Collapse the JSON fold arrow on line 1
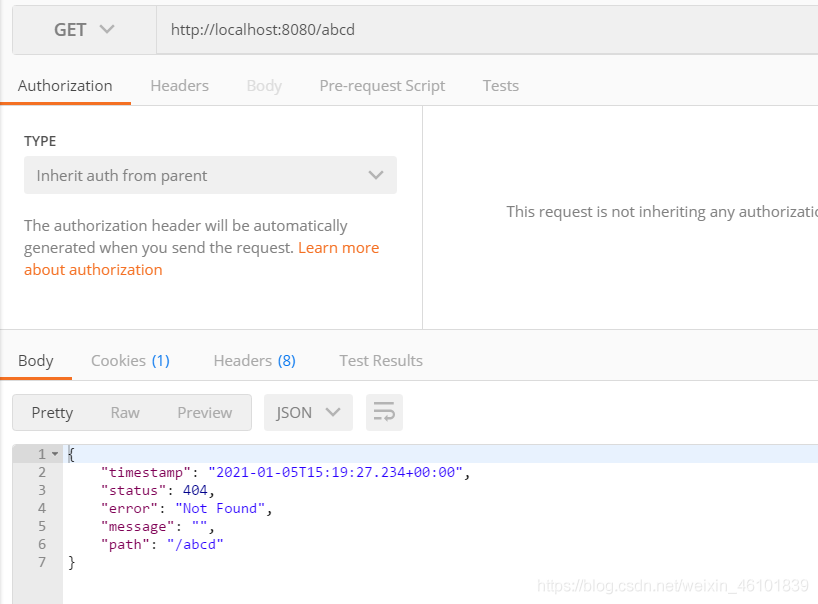Image resolution: width=818 pixels, height=604 pixels. click(55, 454)
